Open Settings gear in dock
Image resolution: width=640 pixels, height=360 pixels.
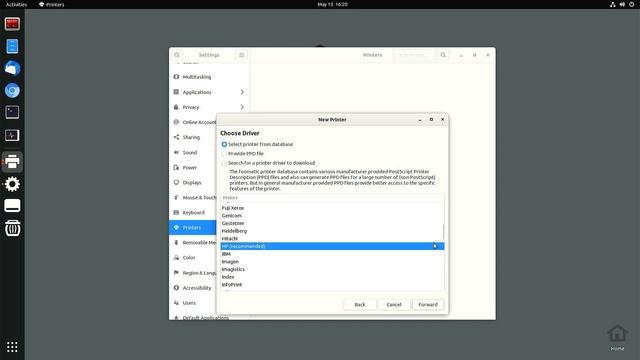(12, 184)
